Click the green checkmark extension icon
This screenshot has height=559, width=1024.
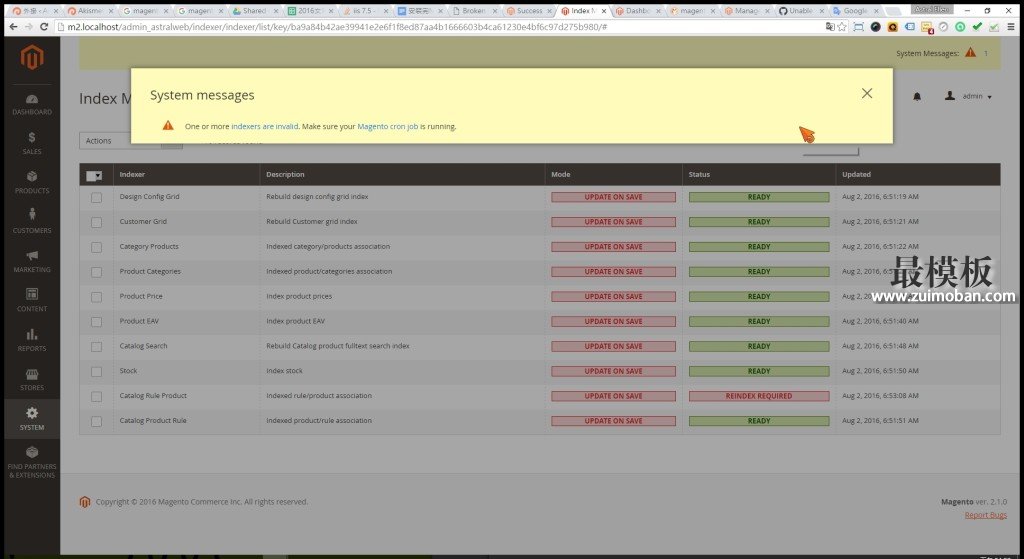(977, 27)
